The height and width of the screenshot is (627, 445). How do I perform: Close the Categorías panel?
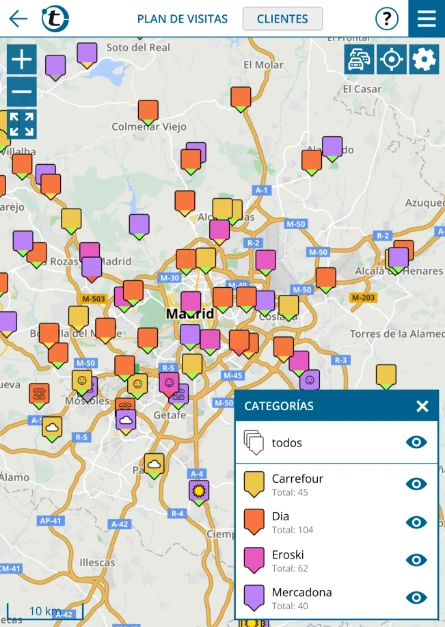pyautogui.click(x=422, y=406)
